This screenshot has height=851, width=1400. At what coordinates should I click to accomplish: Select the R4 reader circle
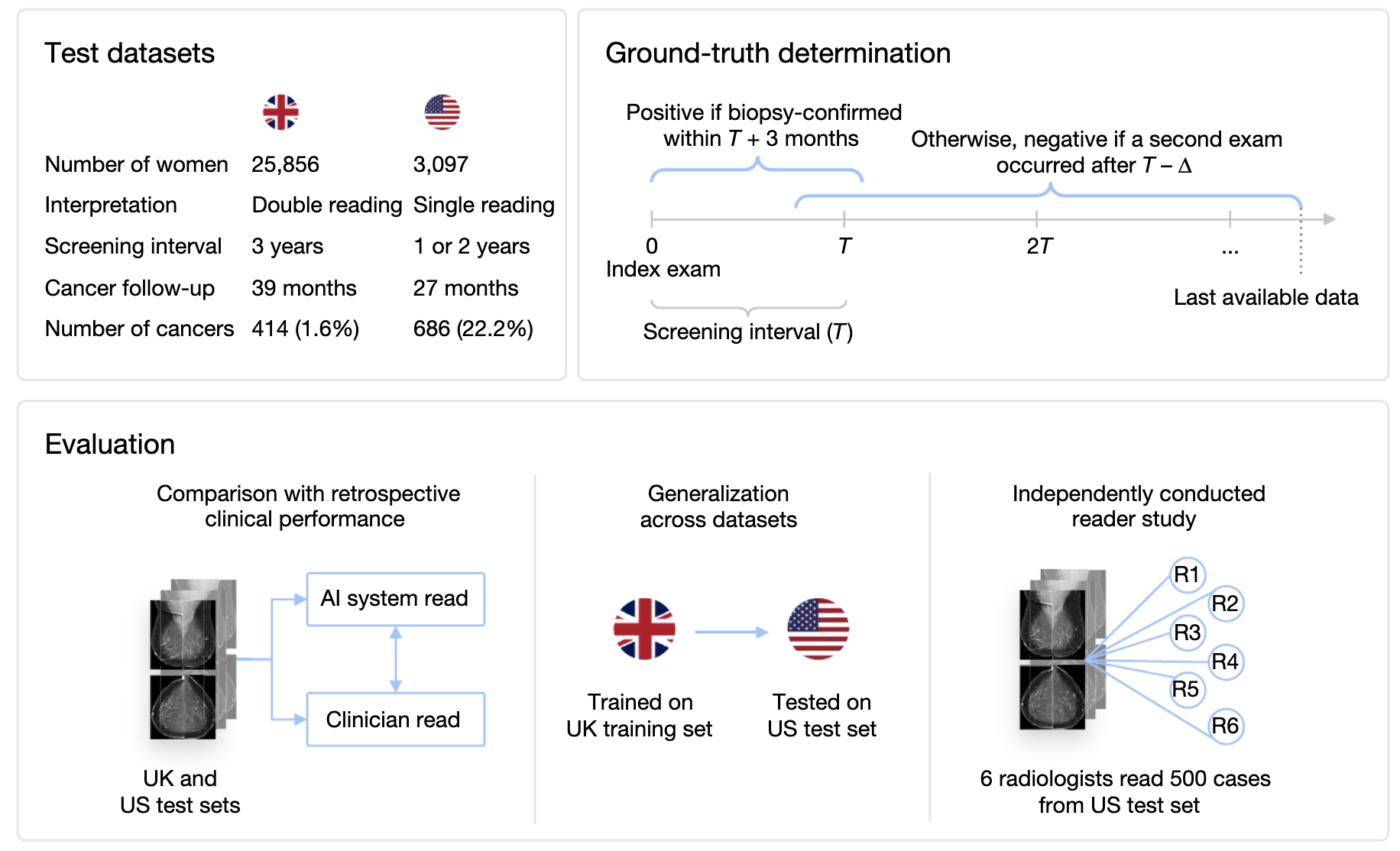click(x=1225, y=662)
